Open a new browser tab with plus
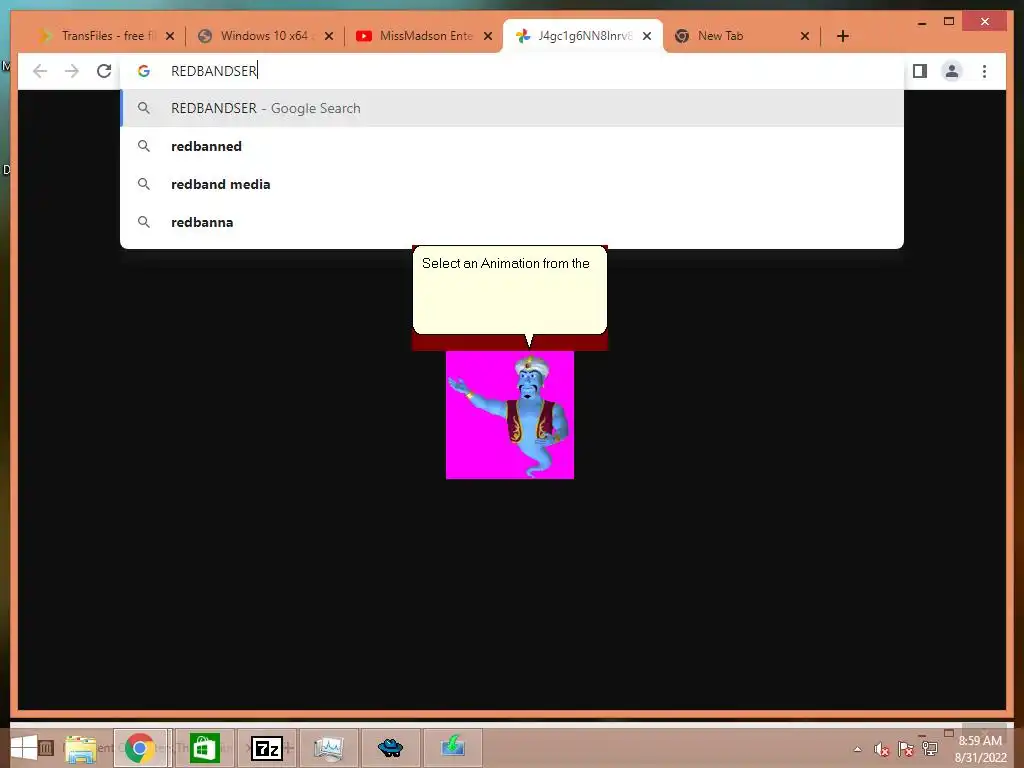Viewport: 1024px width, 768px height. click(x=843, y=36)
